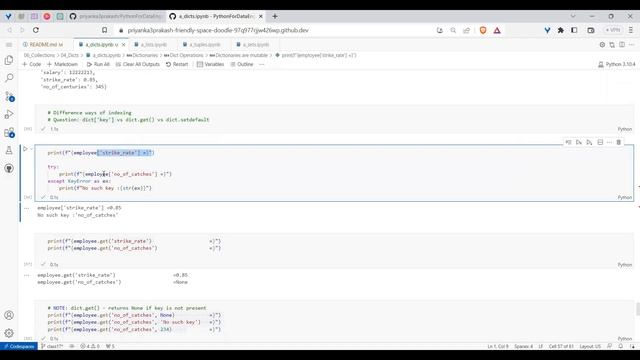Image resolution: width=640 pixels, height=360 pixels.
Task: Open editor More Actions ellipsis
Action: 631,44
